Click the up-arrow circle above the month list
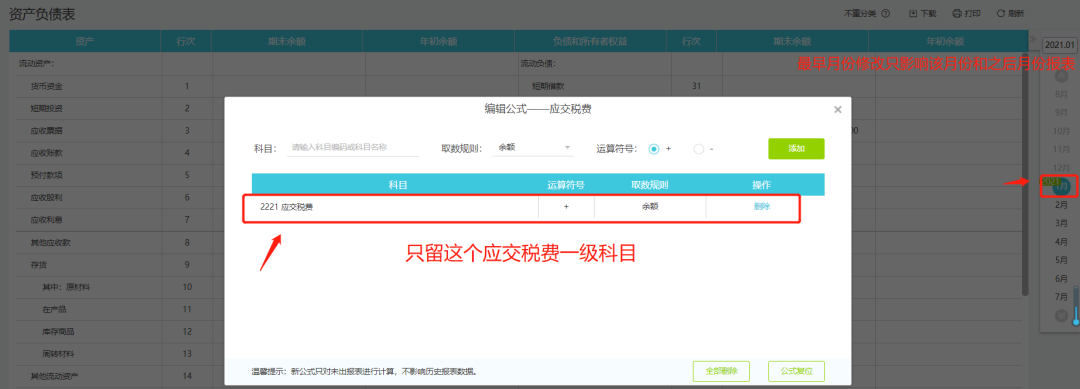 point(1061,76)
